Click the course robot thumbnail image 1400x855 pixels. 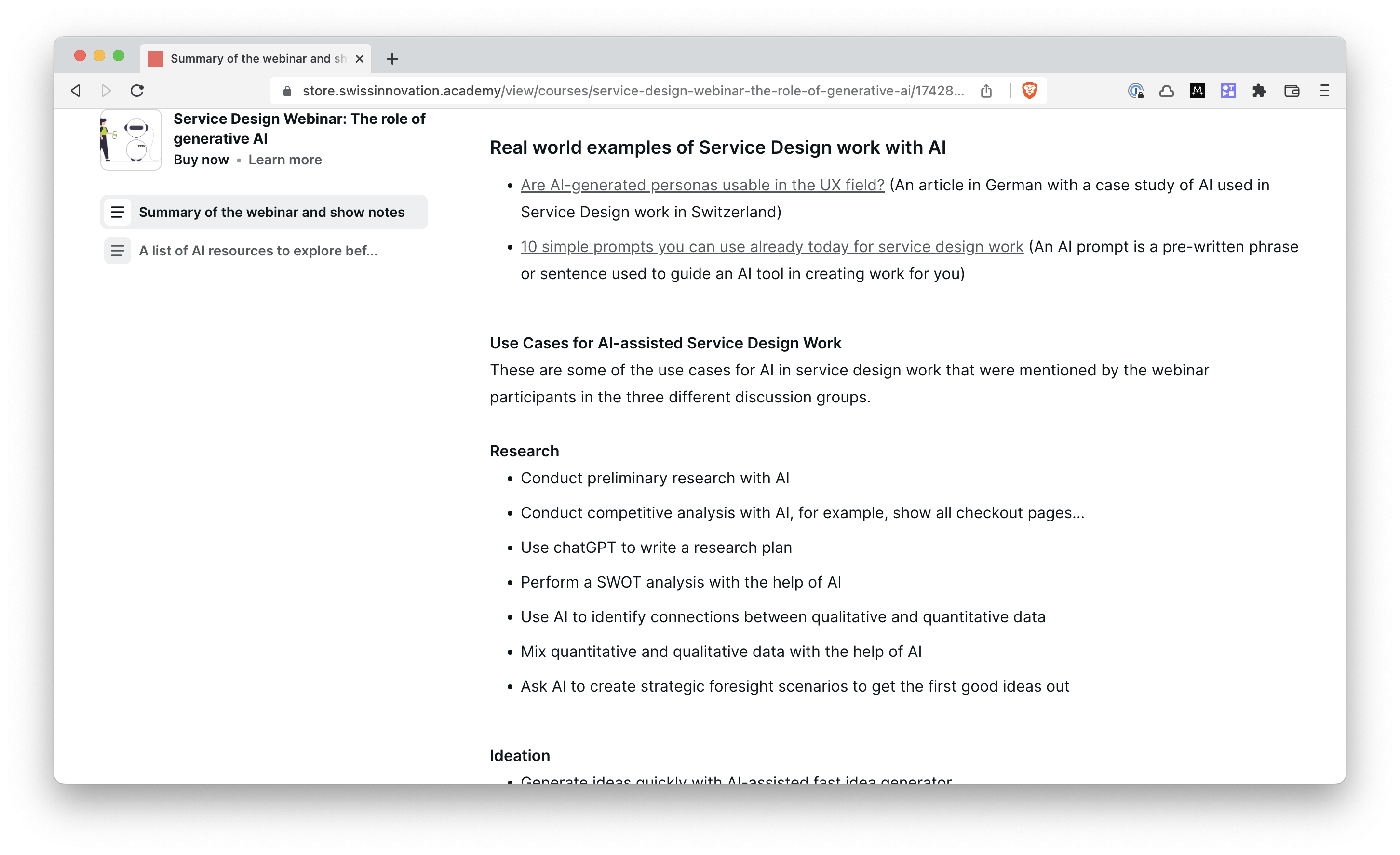click(131, 139)
